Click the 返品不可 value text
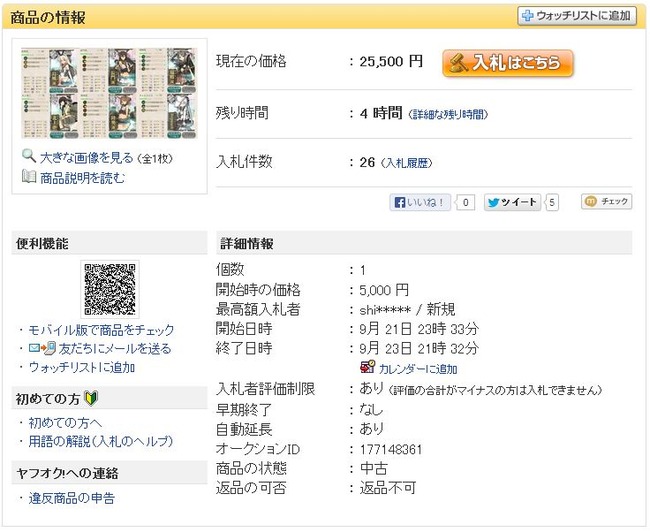Viewport: 650px width, 532px height. (388, 488)
